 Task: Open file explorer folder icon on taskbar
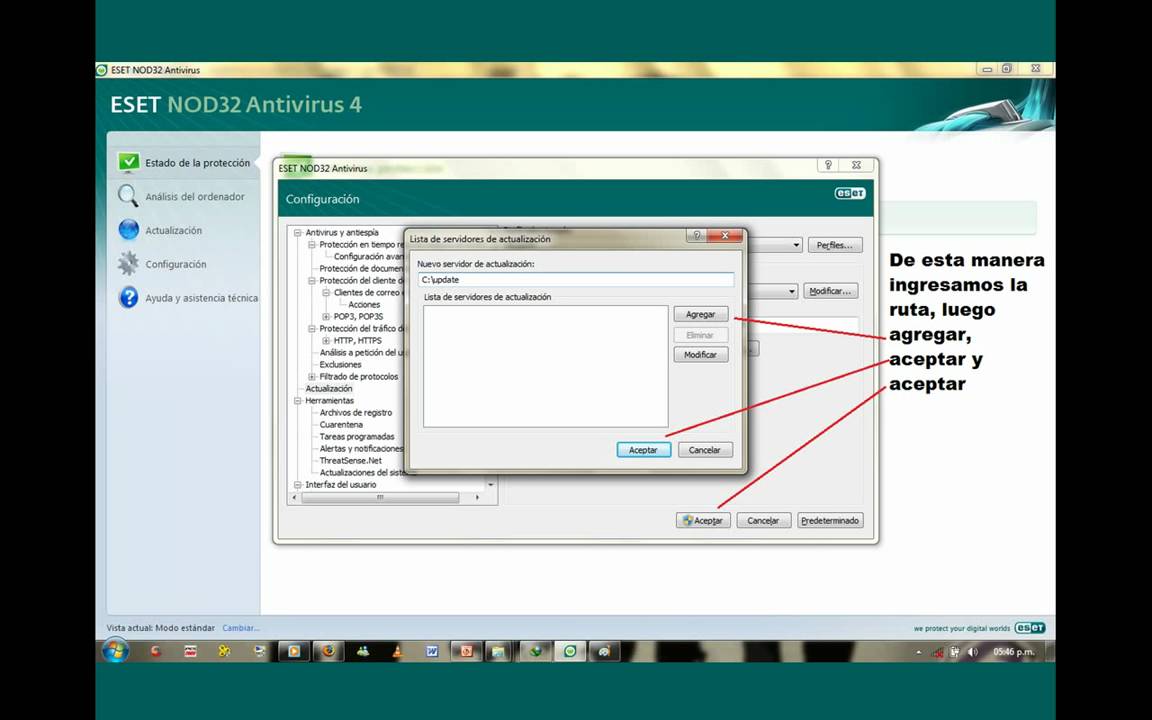(498, 651)
